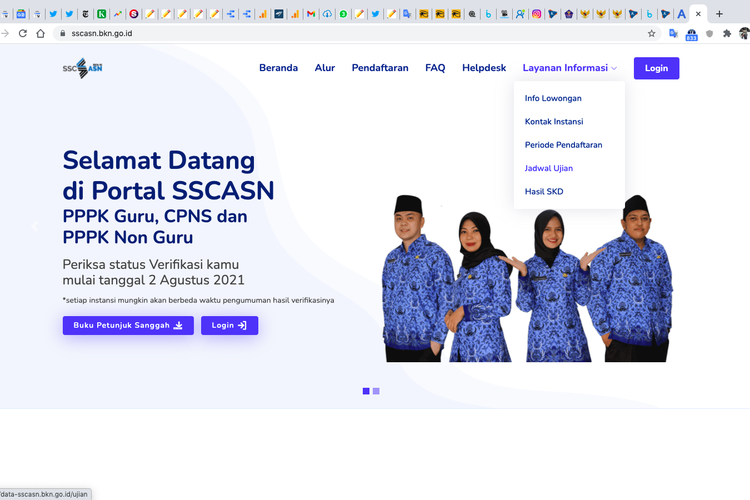750x500 pixels.
Task: Collapse the Layanan Informasi dropdown
Action: coord(569,68)
